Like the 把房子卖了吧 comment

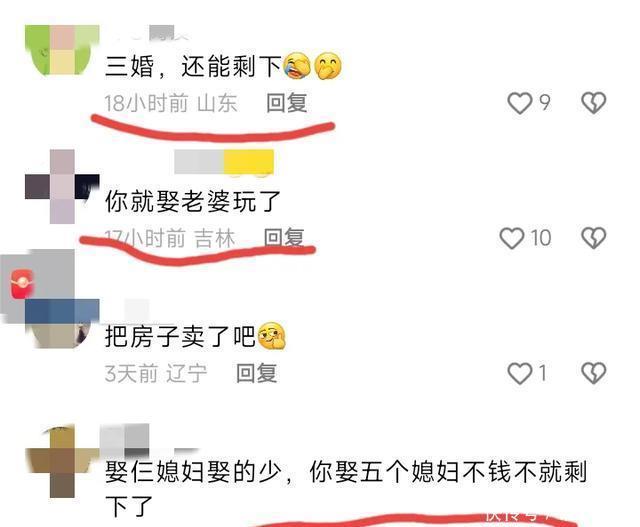coord(520,374)
